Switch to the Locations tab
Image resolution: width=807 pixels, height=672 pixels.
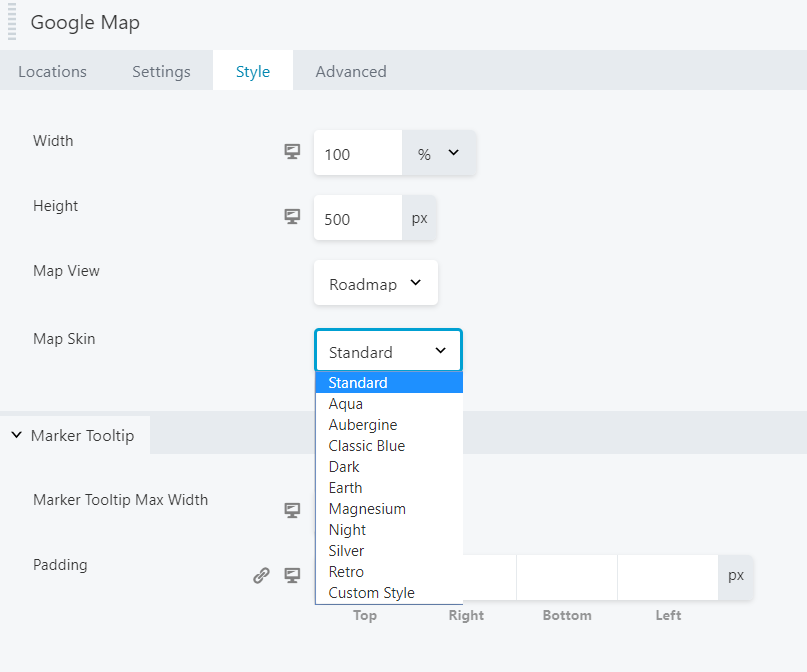click(52, 71)
